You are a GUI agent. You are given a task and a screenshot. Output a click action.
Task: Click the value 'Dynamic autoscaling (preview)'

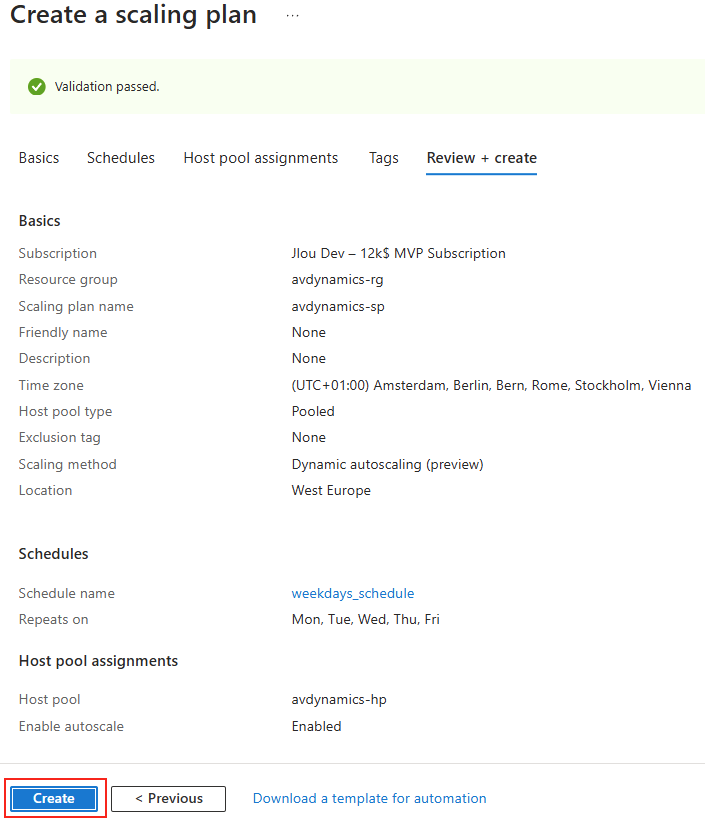387,464
